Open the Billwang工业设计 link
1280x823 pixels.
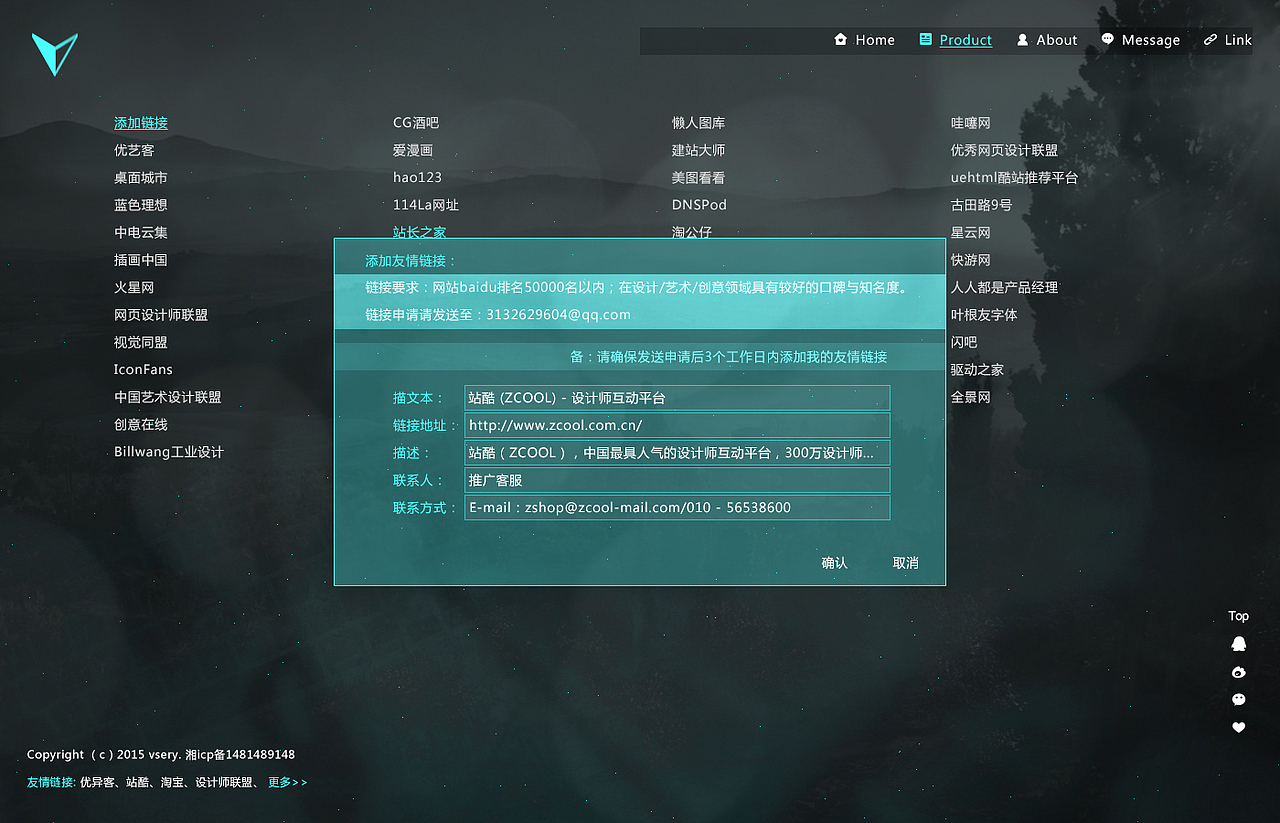click(x=169, y=452)
